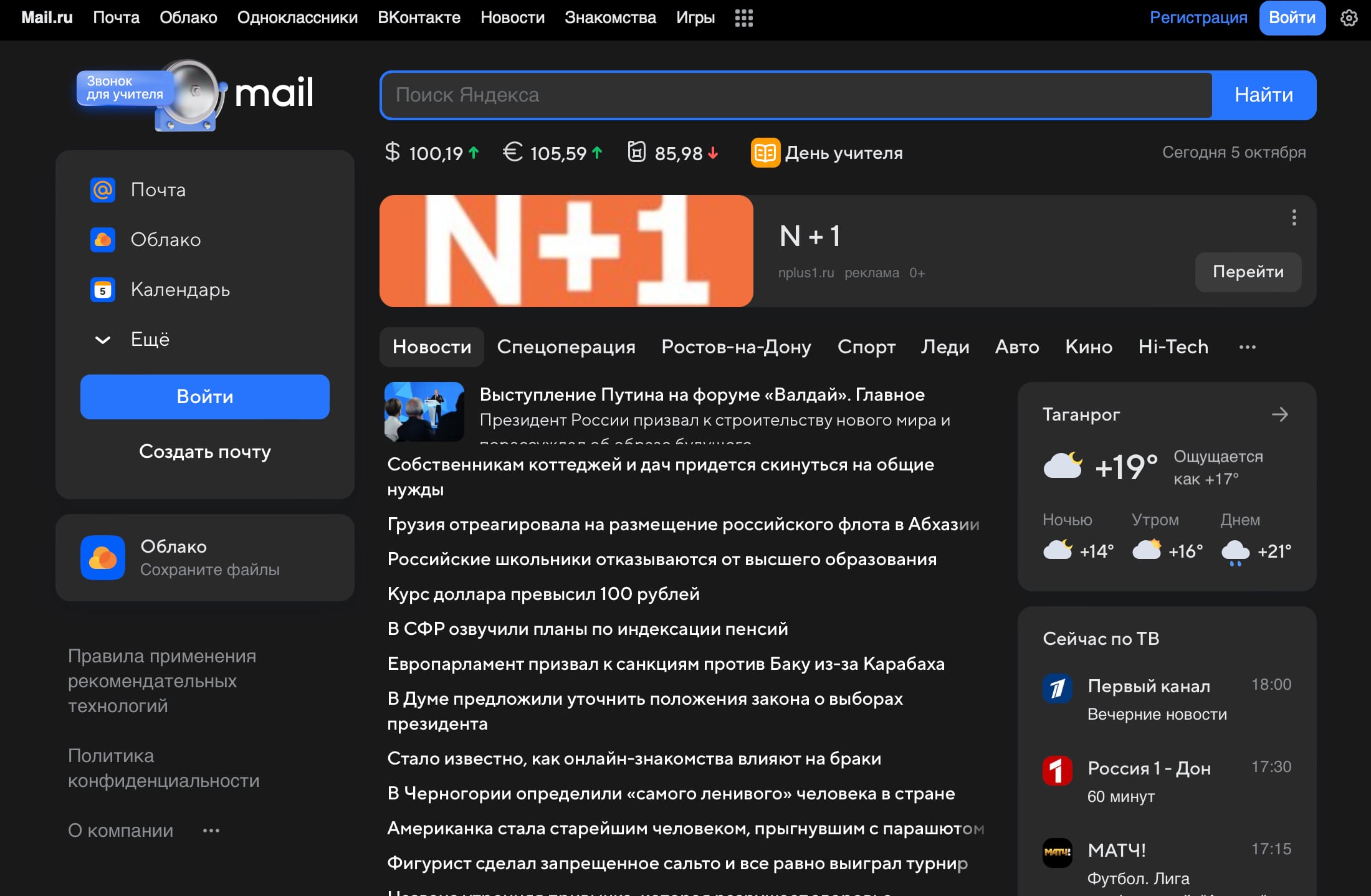The height and width of the screenshot is (896, 1371).
Task: Click the Mail.ru text in top bar
Action: (47, 17)
